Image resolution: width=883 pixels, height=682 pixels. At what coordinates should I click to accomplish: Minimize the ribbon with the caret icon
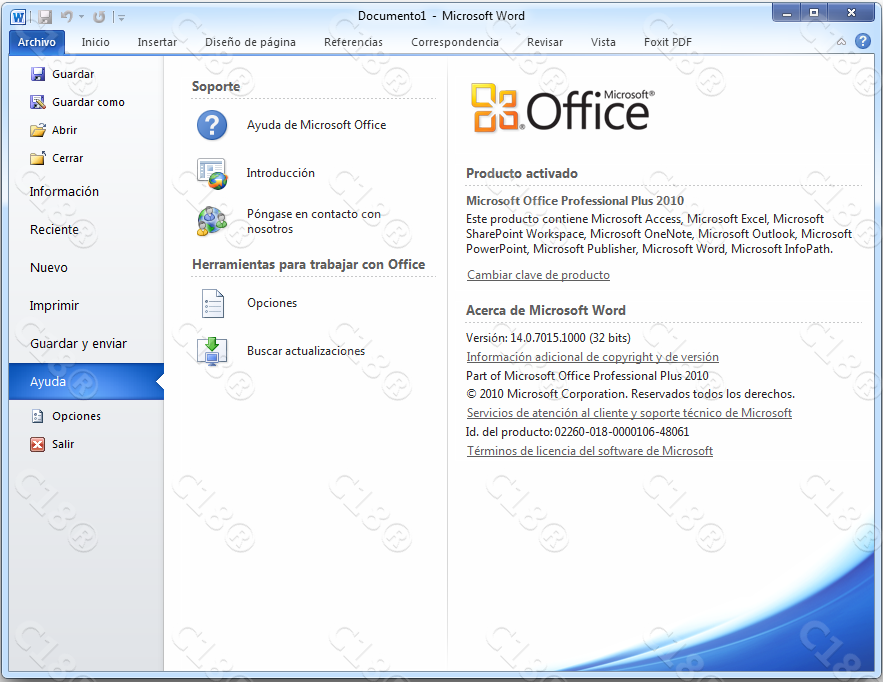coord(841,42)
